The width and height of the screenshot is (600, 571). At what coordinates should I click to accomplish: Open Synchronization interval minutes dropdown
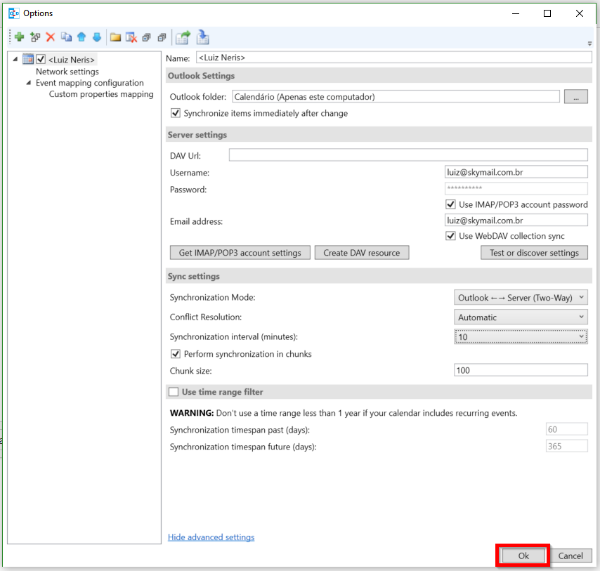pyautogui.click(x=520, y=336)
